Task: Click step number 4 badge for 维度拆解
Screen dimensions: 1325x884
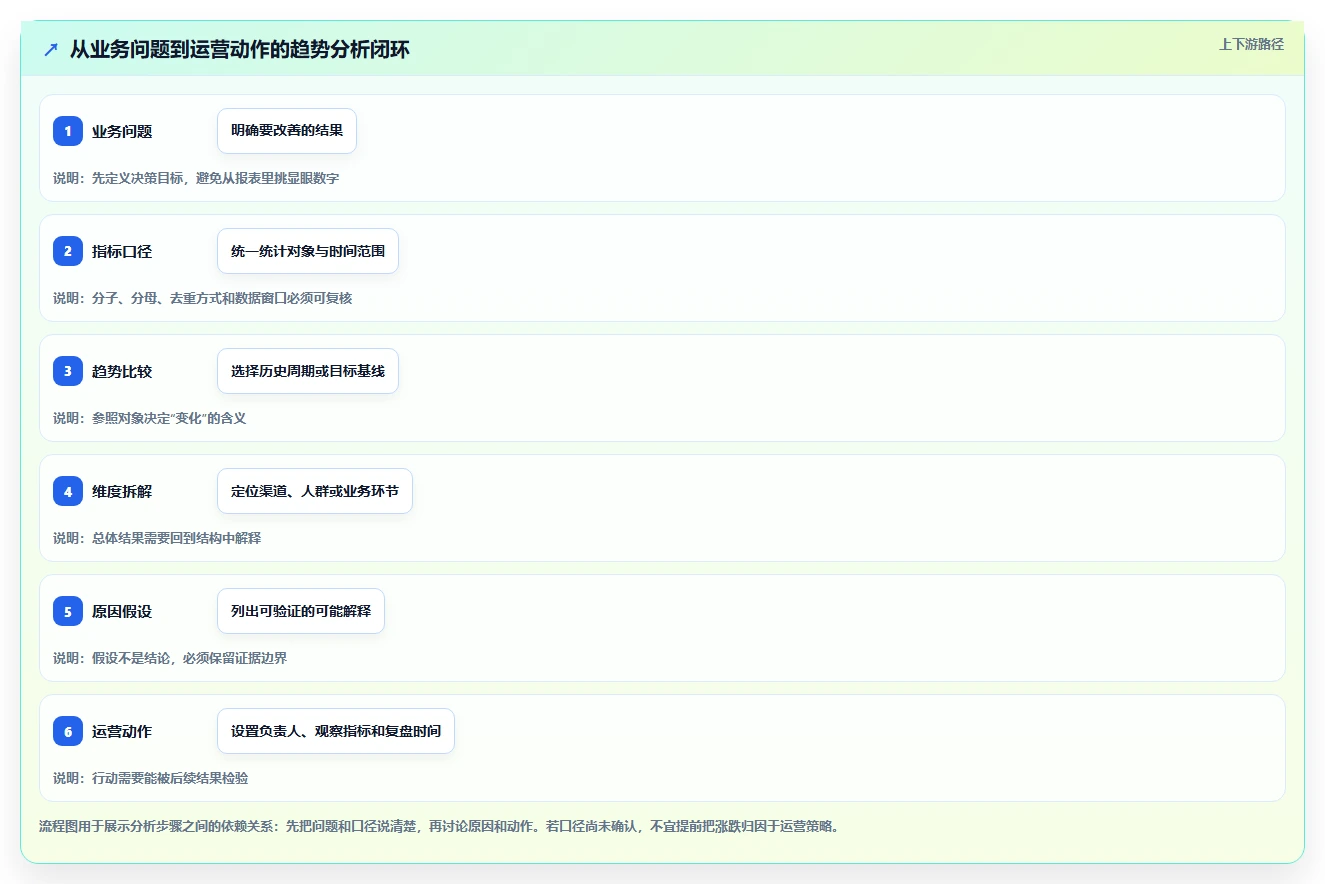Action: 68,491
